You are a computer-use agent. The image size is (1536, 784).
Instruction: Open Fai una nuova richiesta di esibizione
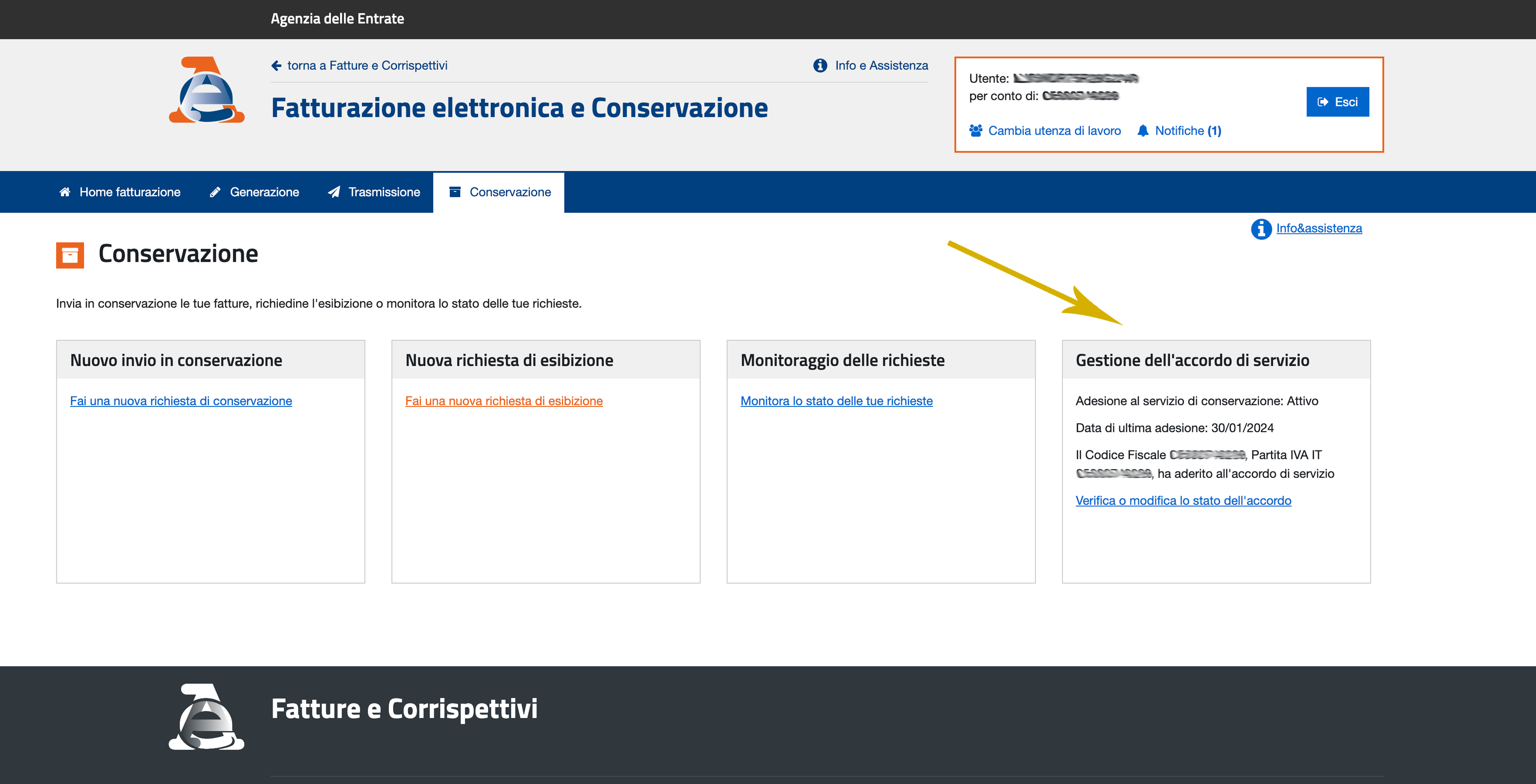(504, 401)
